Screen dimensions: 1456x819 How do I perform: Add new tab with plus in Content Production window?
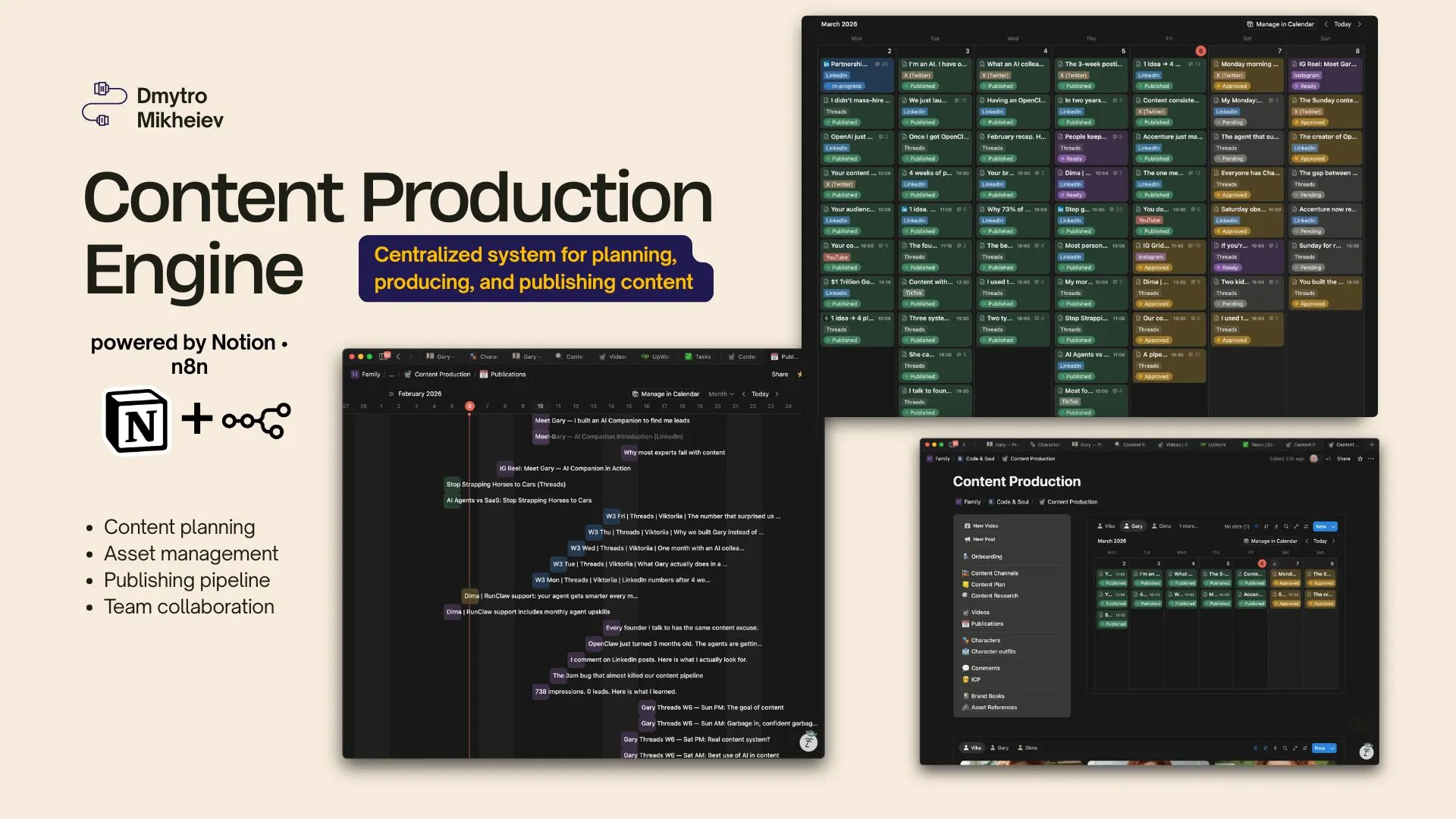coord(1372,444)
